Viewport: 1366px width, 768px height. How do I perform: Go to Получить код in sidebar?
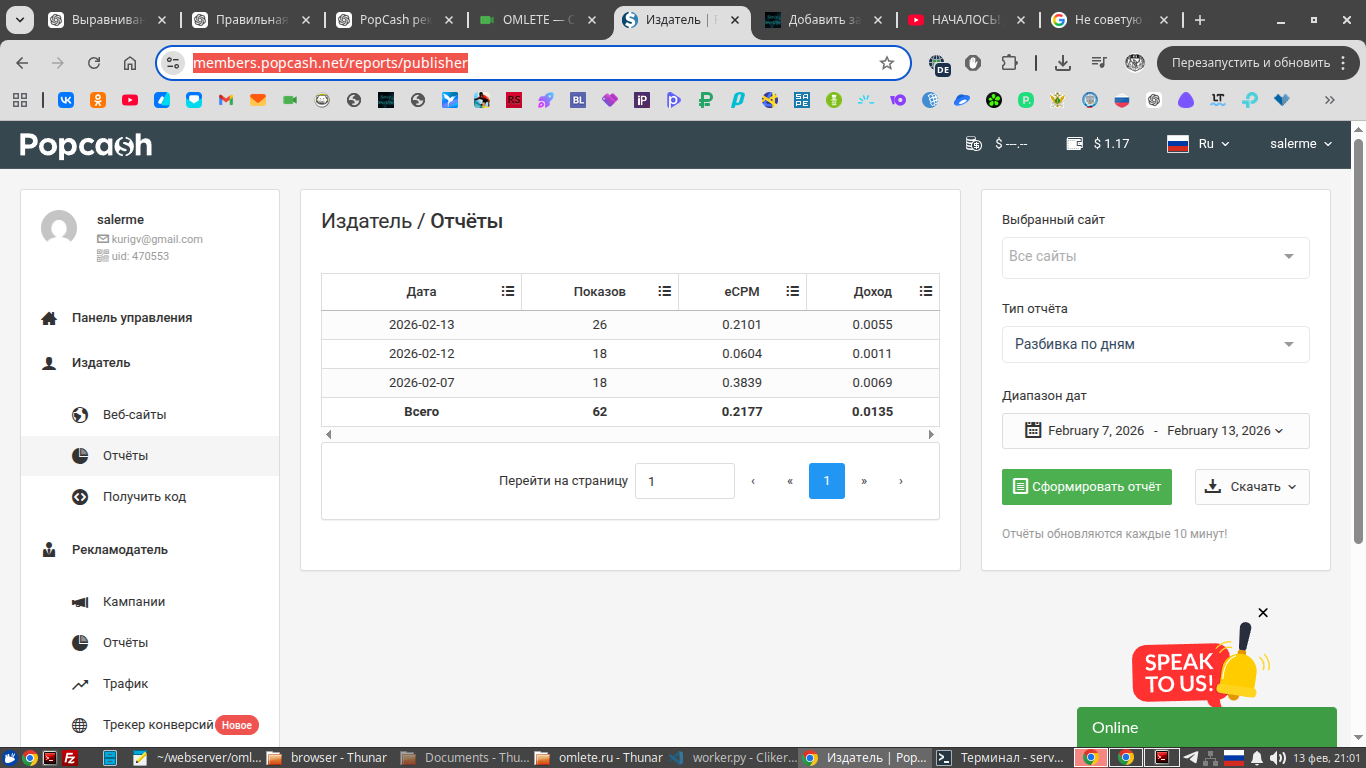point(144,496)
